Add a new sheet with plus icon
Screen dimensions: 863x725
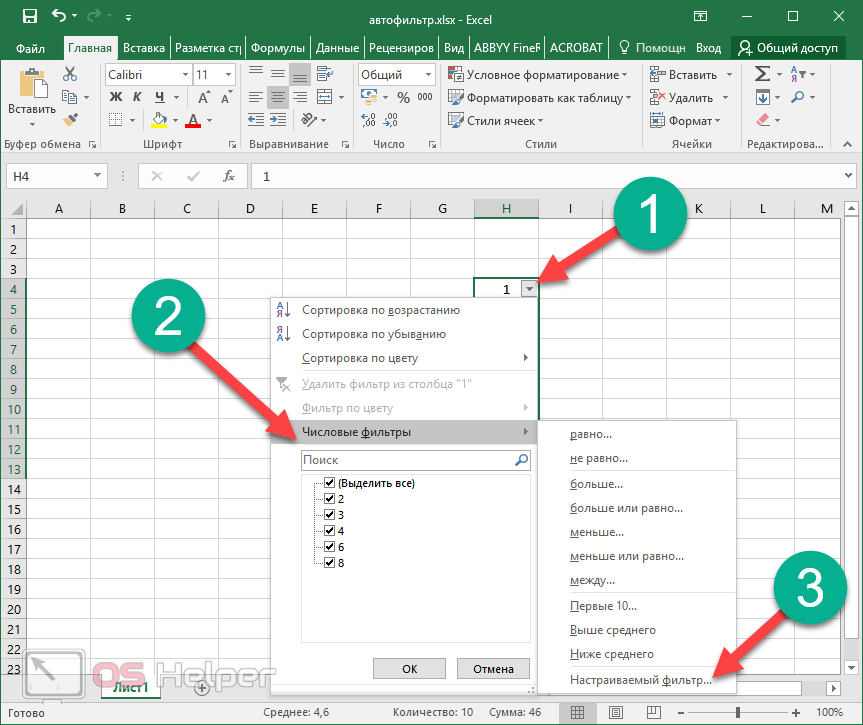(202, 687)
